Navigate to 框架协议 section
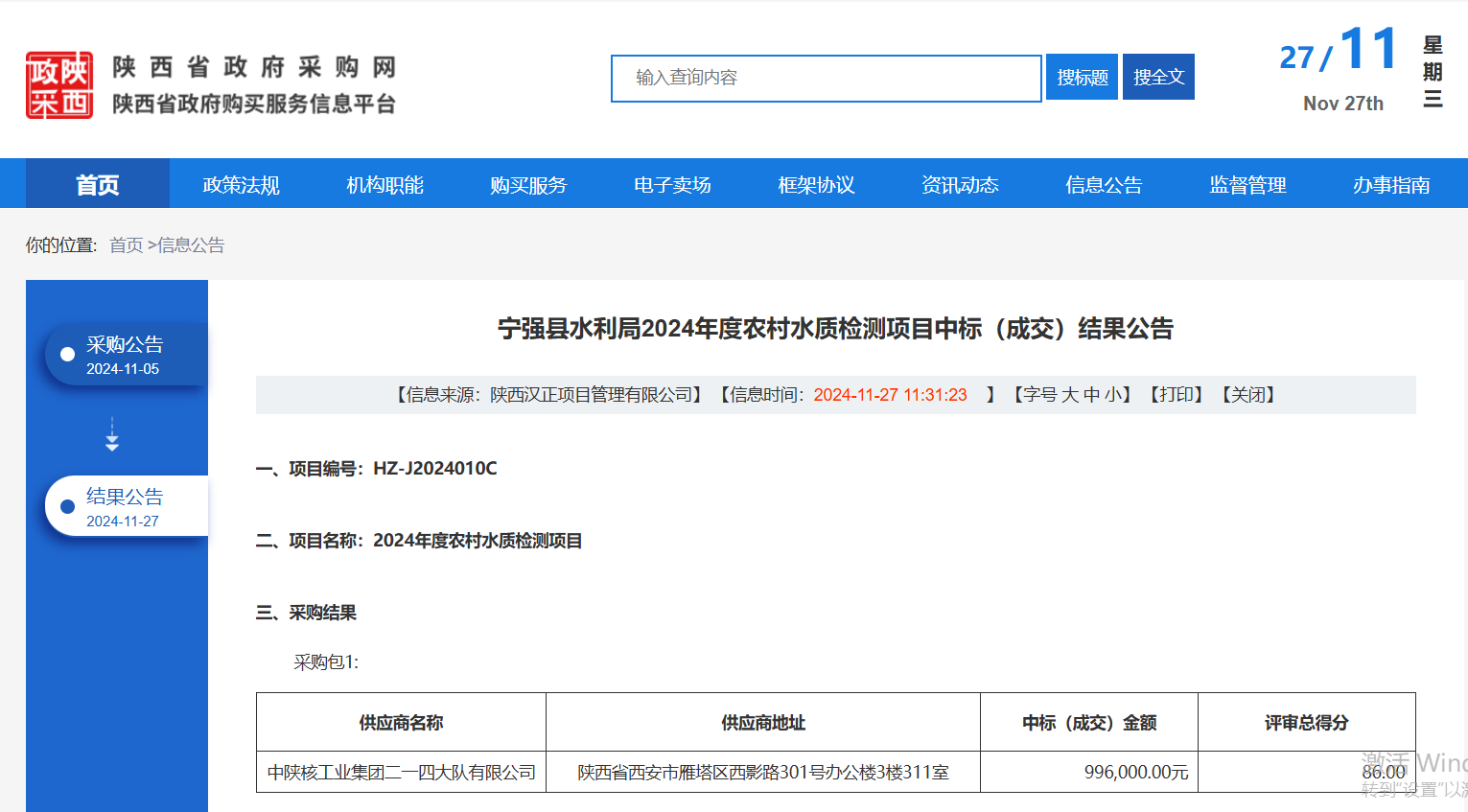This screenshot has height=812, width=1468. [816, 185]
